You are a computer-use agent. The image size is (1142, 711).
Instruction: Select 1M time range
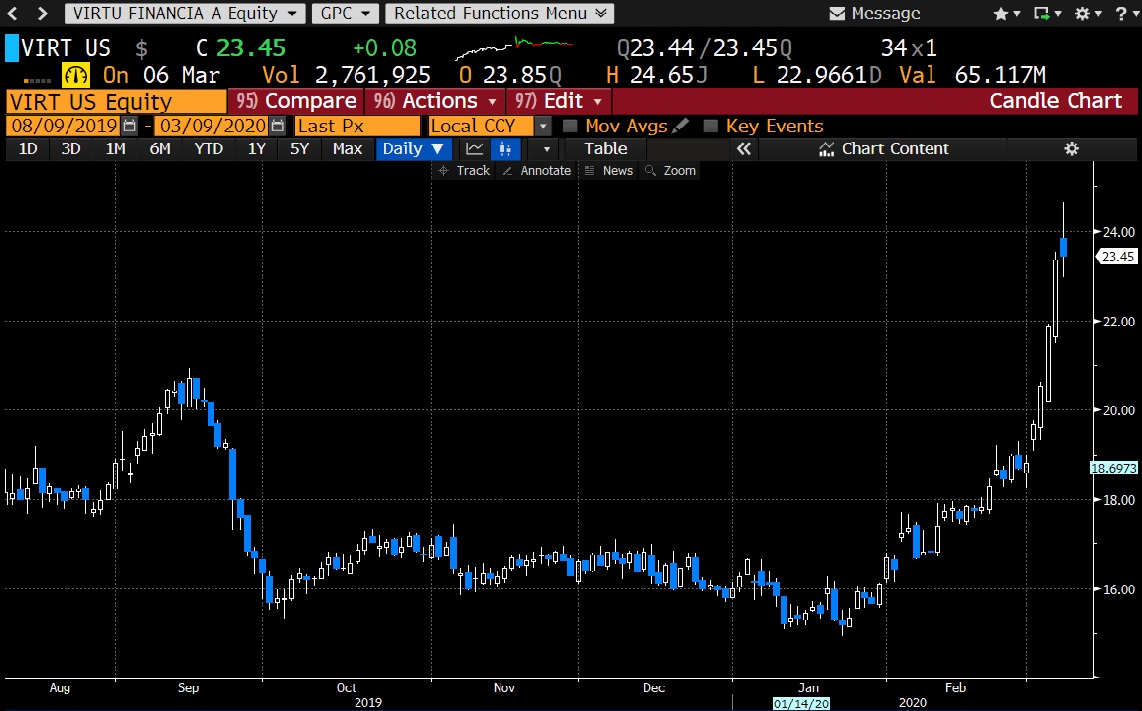click(x=115, y=149)
